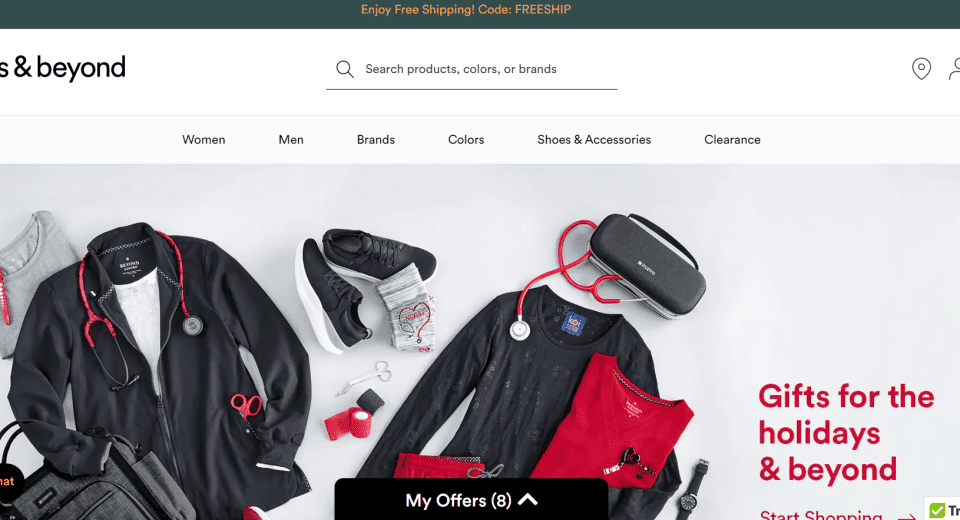Click the search magnifying glass icon
Image resolution: width=960 pixels, height=520 pixels.
click(345, 69)
